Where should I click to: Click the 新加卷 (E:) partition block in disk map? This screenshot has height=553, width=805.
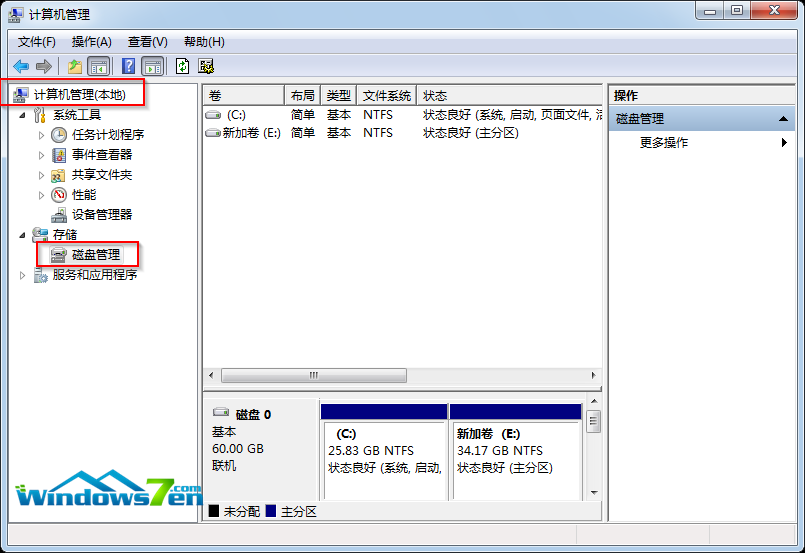515,458
